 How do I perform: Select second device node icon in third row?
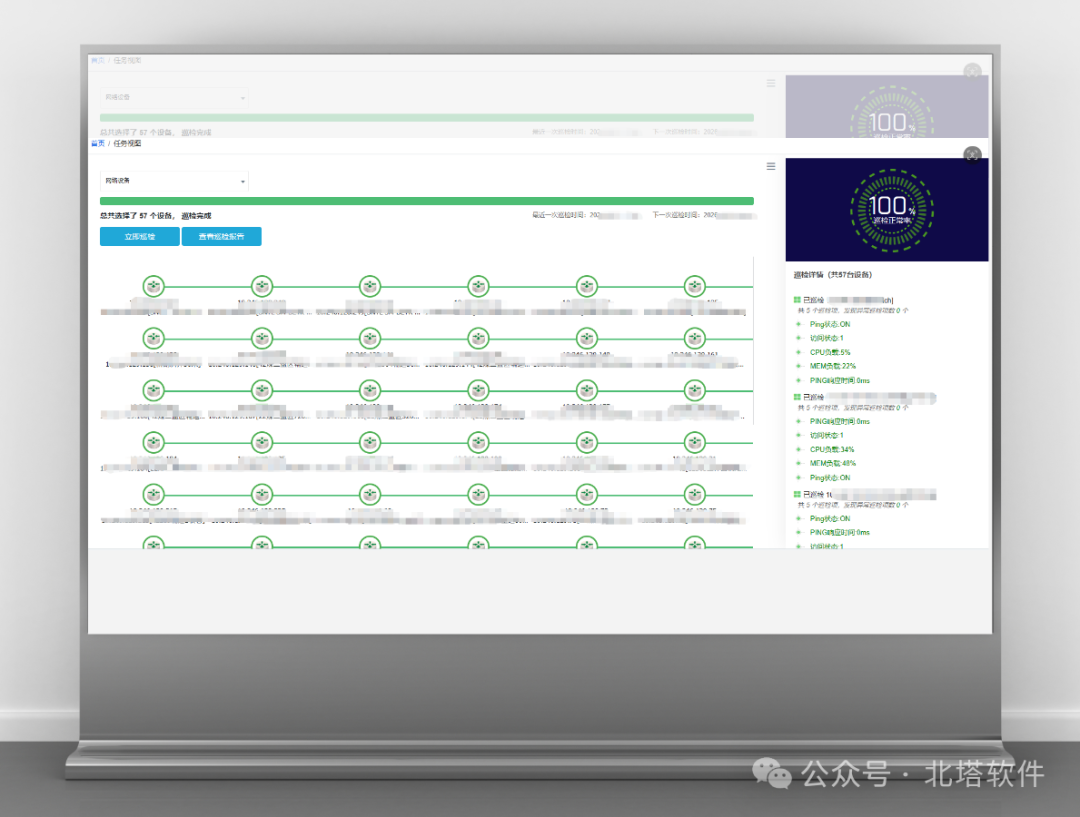click(262, 391)
